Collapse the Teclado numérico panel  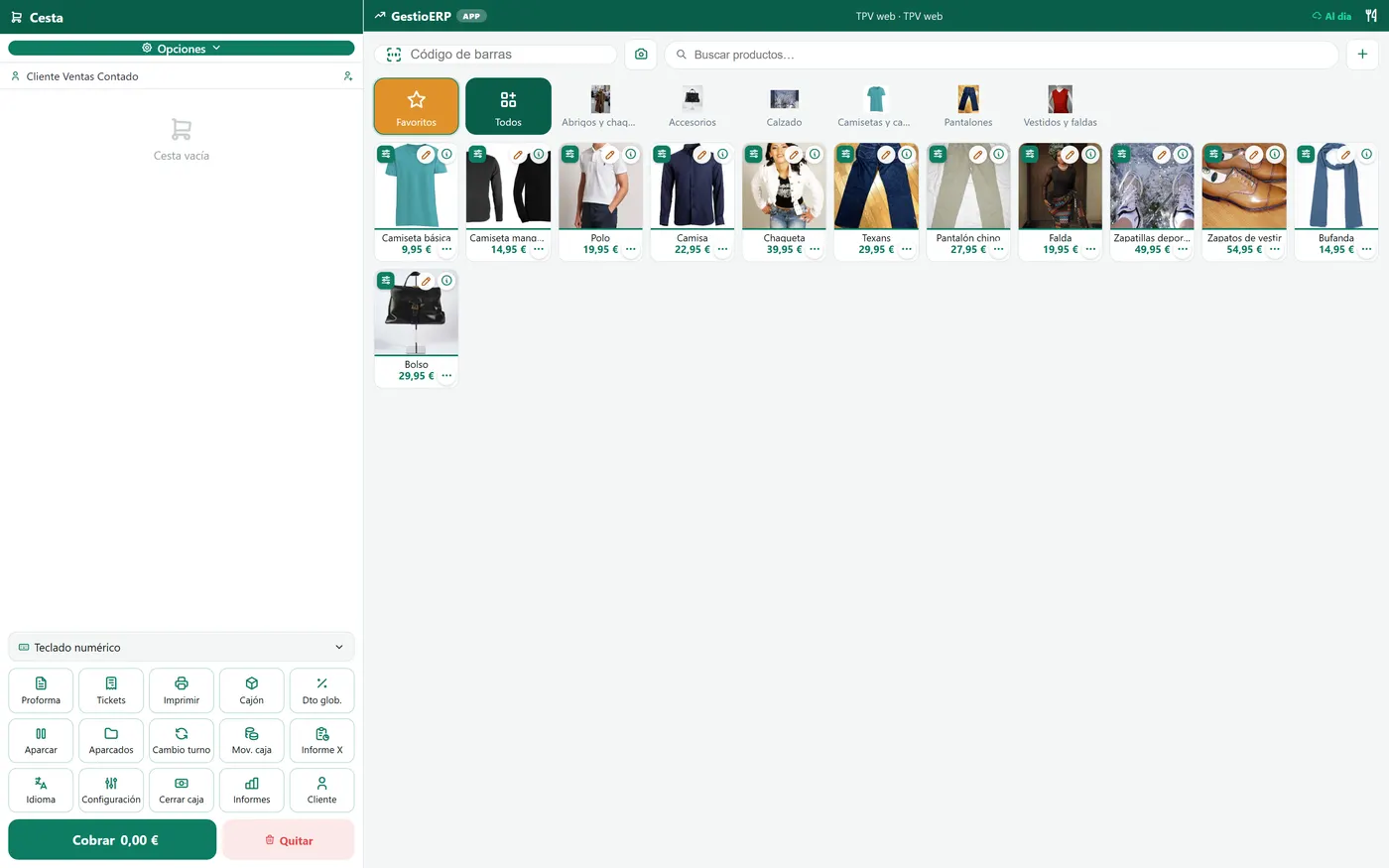click(182, 647)
